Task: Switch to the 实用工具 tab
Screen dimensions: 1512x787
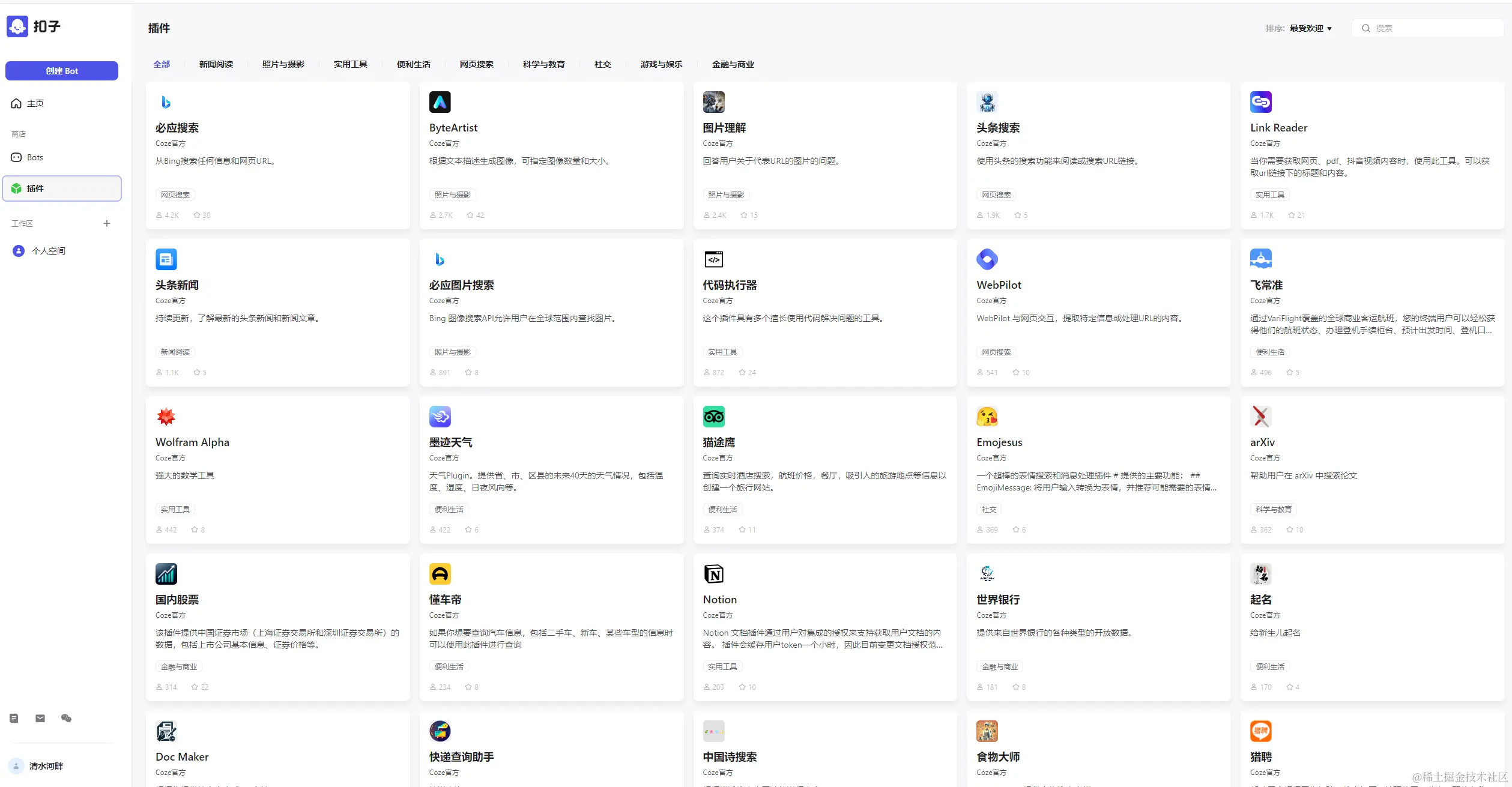Action: click(x=351, y=64)
